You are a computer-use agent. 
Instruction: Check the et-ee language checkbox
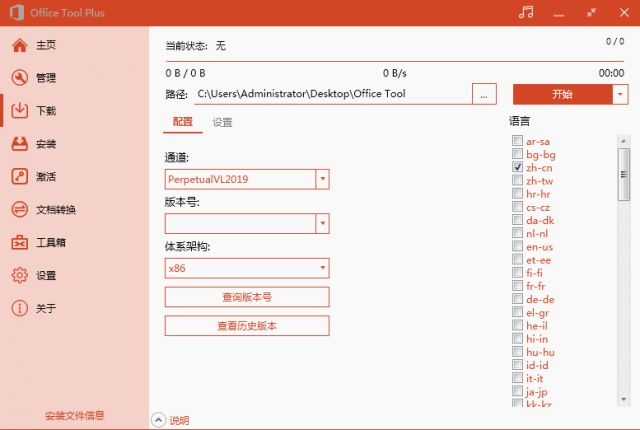518,259
